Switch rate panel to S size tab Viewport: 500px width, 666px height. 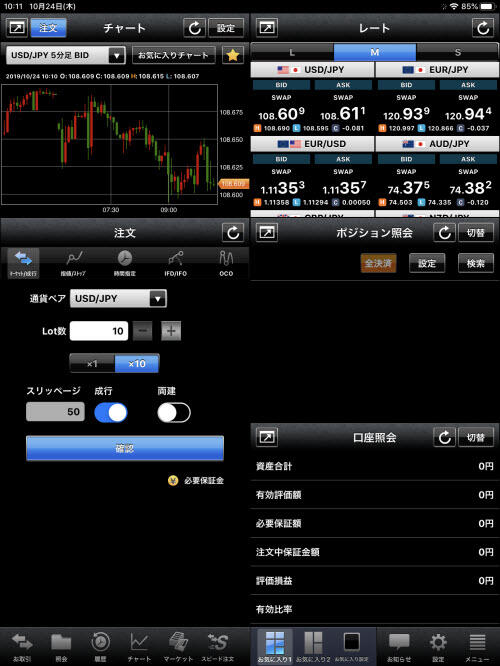457,52
